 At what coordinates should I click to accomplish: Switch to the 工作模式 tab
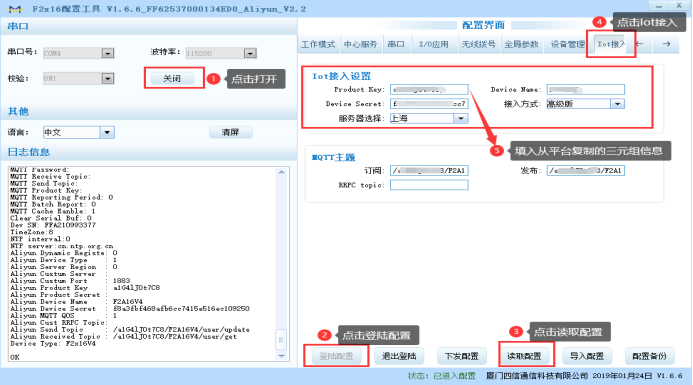(318, 44)
